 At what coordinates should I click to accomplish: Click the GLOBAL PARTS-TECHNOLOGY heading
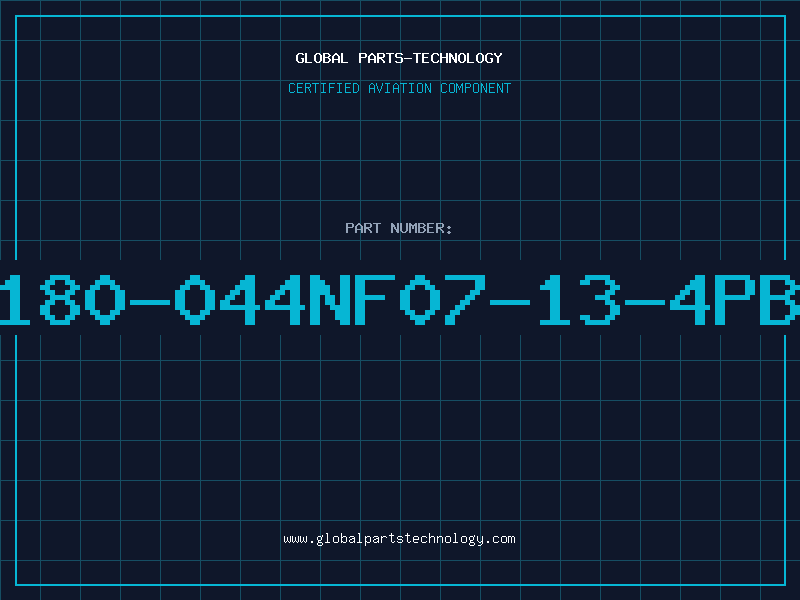(399, 58)
